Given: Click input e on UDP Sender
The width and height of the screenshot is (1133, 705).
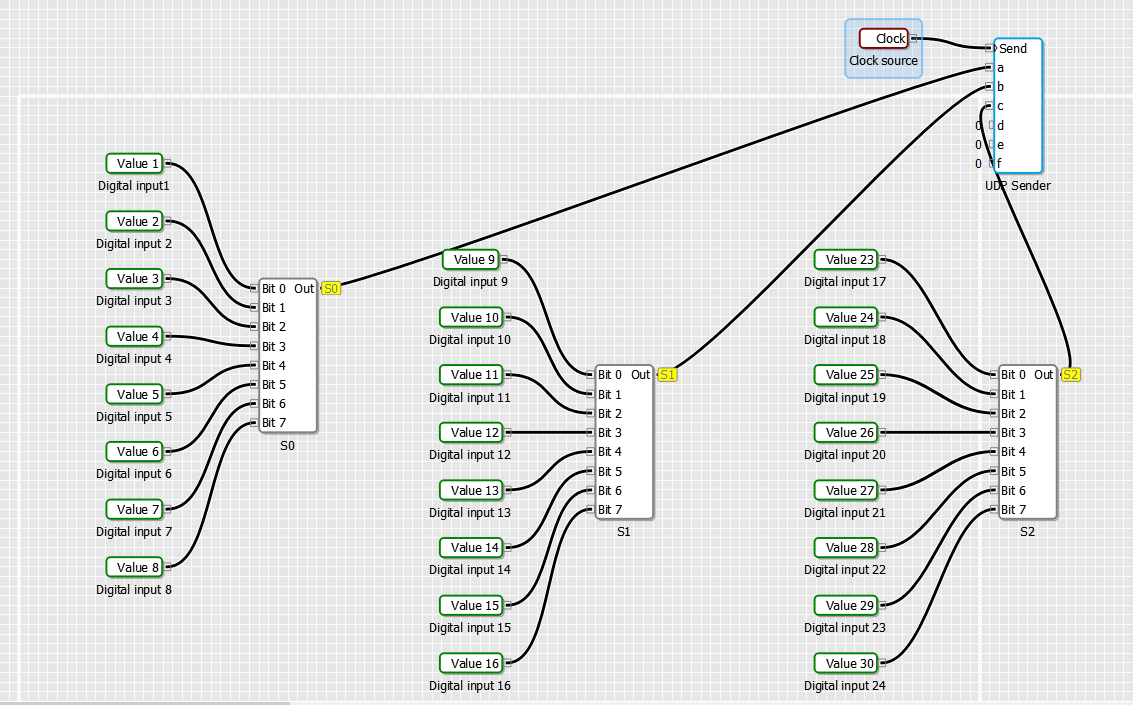Looking at the screenshot, I should (1000, 144).
